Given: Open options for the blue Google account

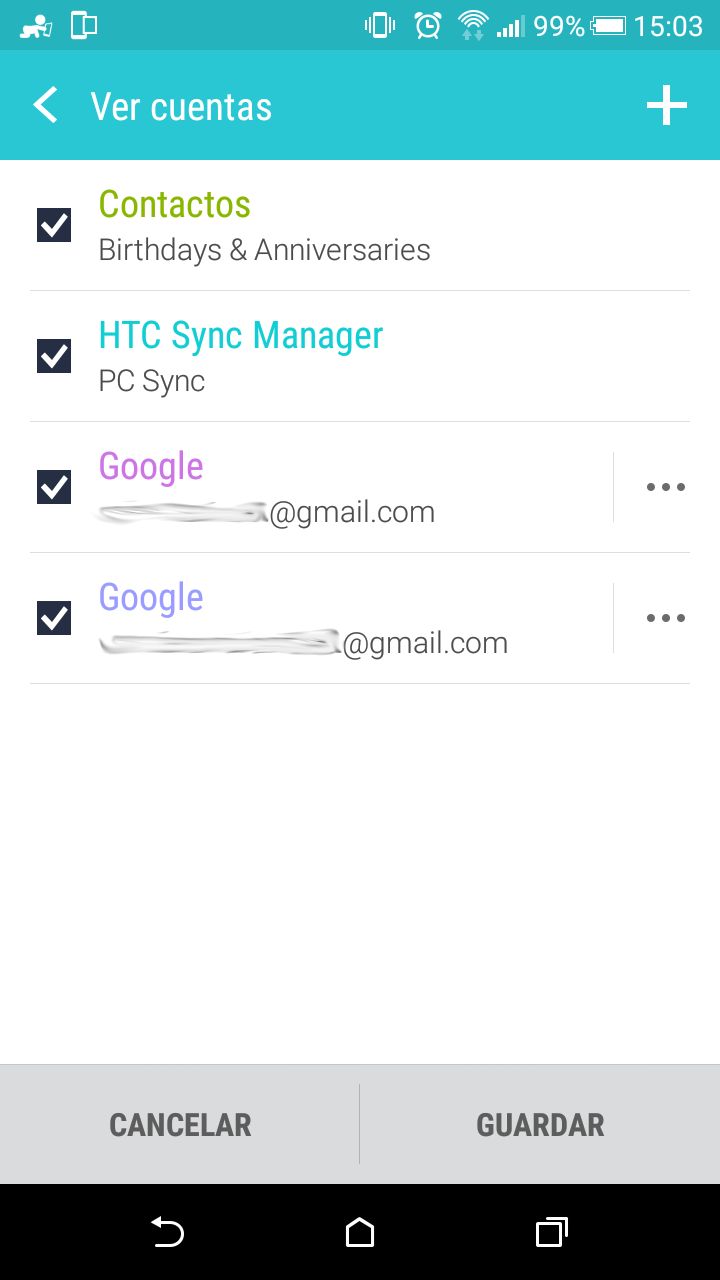Looking at the screenshot, I should click(x=665, y=618).
